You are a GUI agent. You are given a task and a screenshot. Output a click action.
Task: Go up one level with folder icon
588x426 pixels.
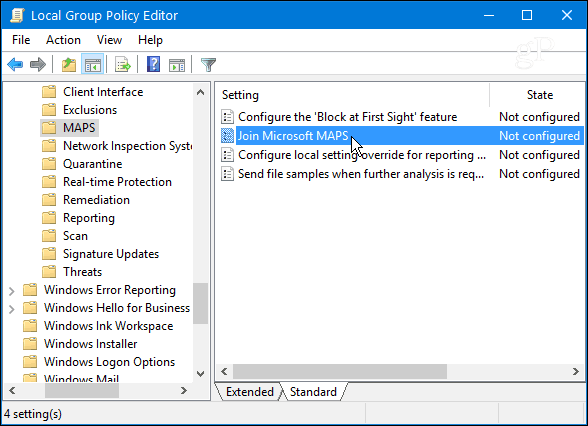(69, 64)
